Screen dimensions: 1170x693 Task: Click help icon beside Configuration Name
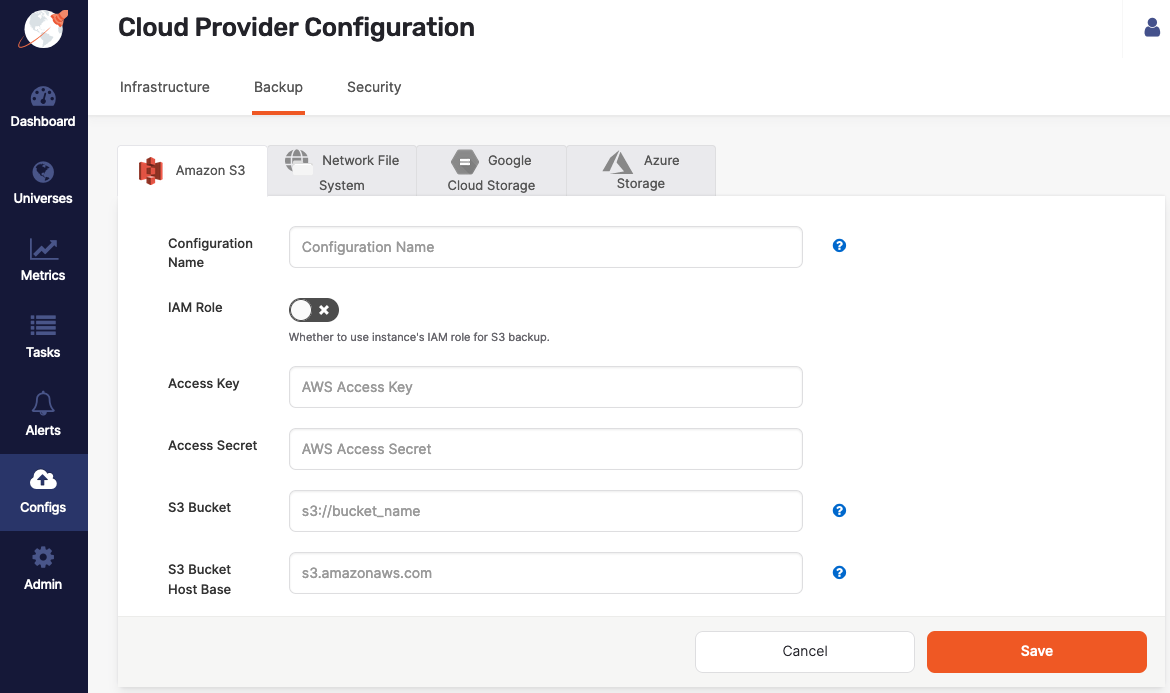(x=839, y=246)
